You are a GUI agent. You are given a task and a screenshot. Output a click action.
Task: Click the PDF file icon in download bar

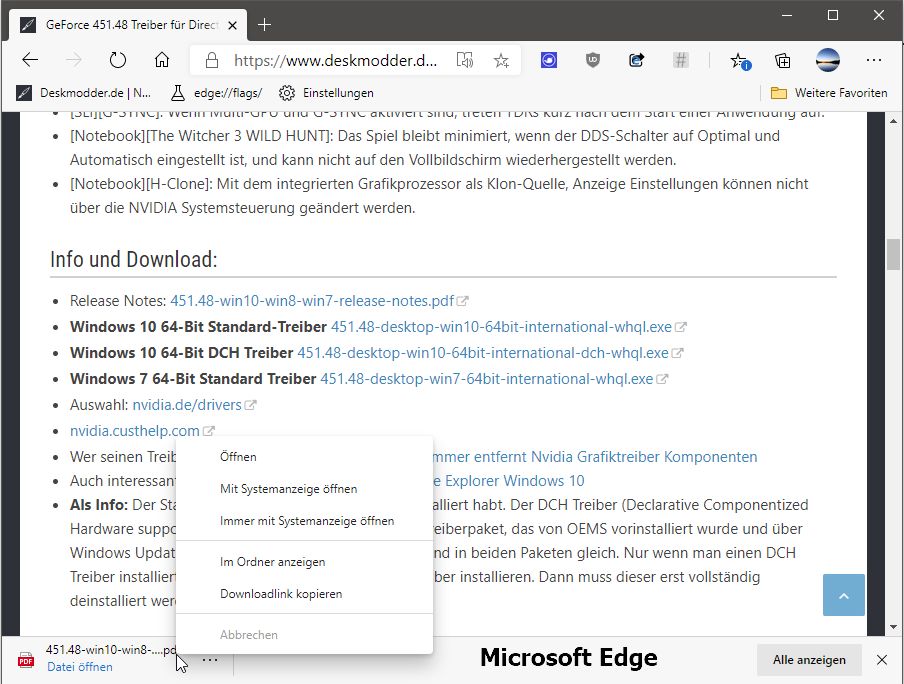(26, 659)
